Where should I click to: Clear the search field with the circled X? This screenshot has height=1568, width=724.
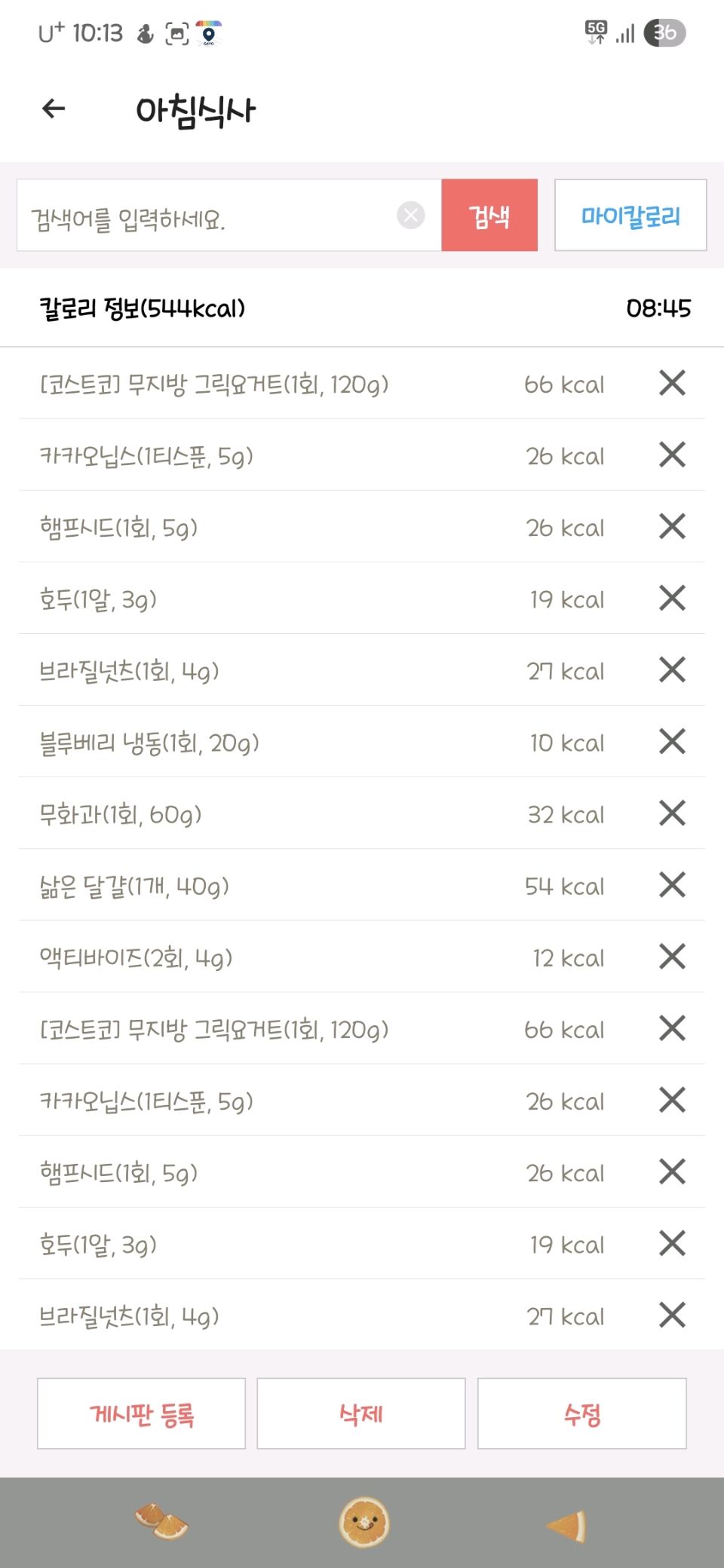point(410,216)
